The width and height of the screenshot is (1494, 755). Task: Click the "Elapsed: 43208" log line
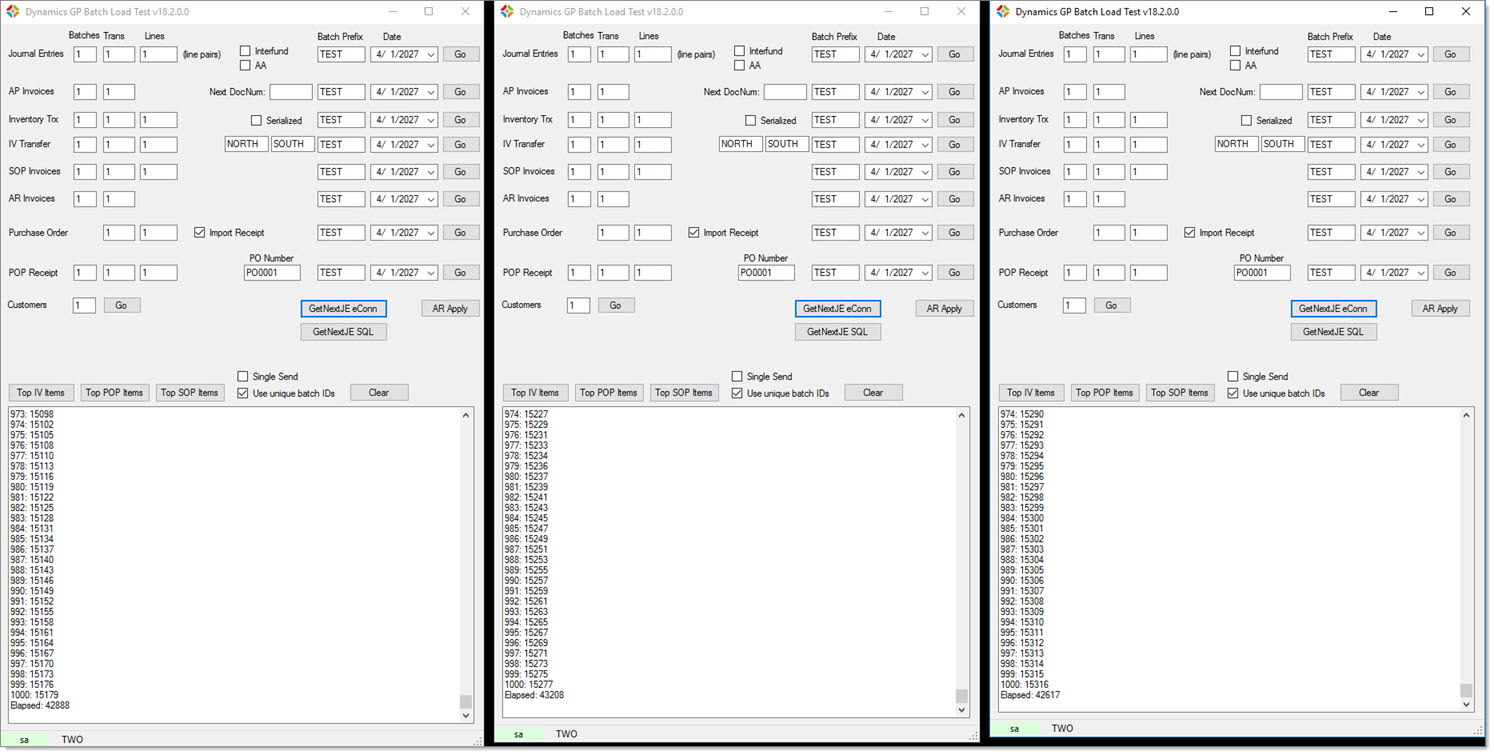(534, 695)
